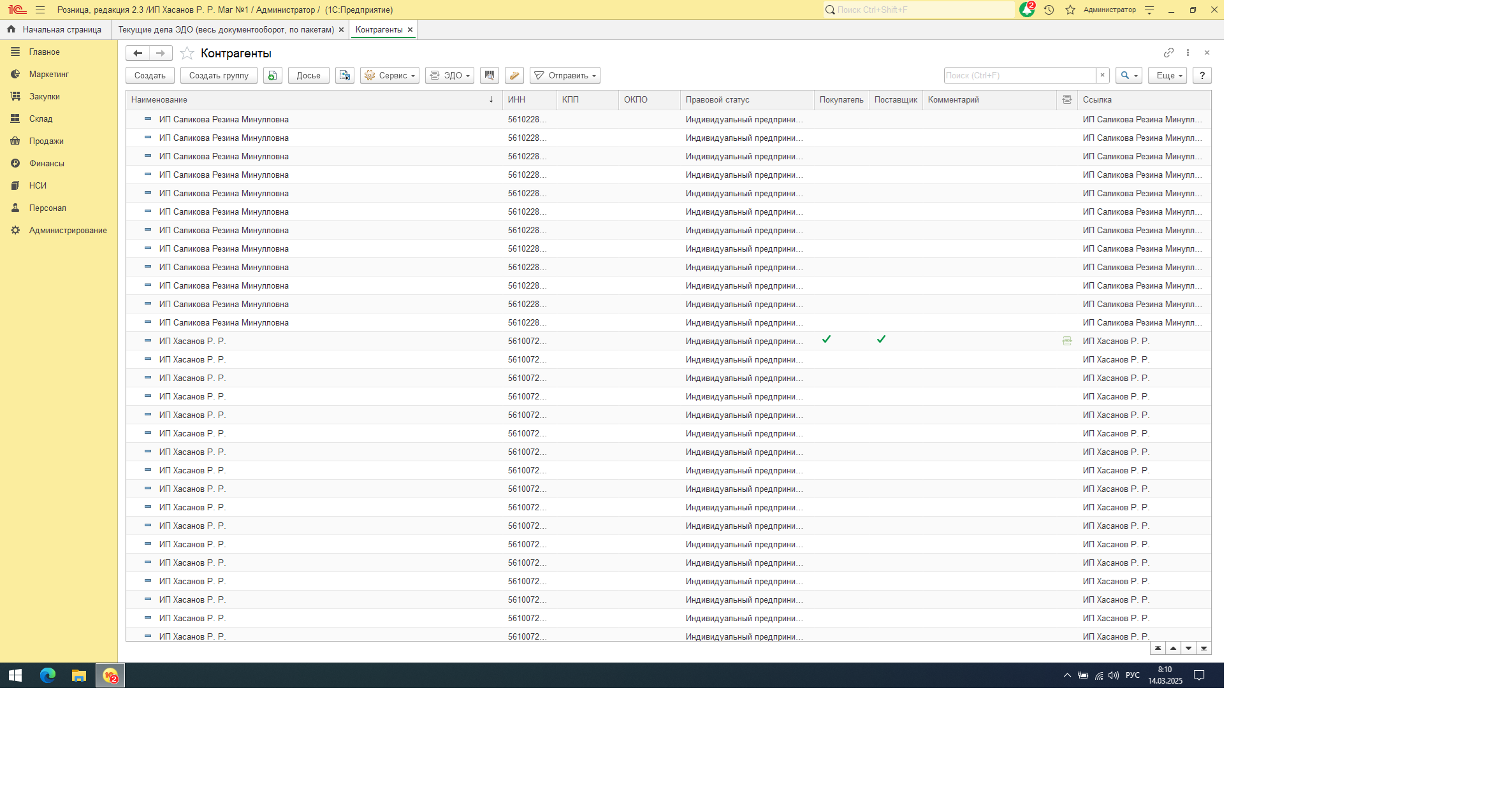The width and height of the screenshot is (1512, 804).
Task: Click the Создать button
Action: (150, 75)
